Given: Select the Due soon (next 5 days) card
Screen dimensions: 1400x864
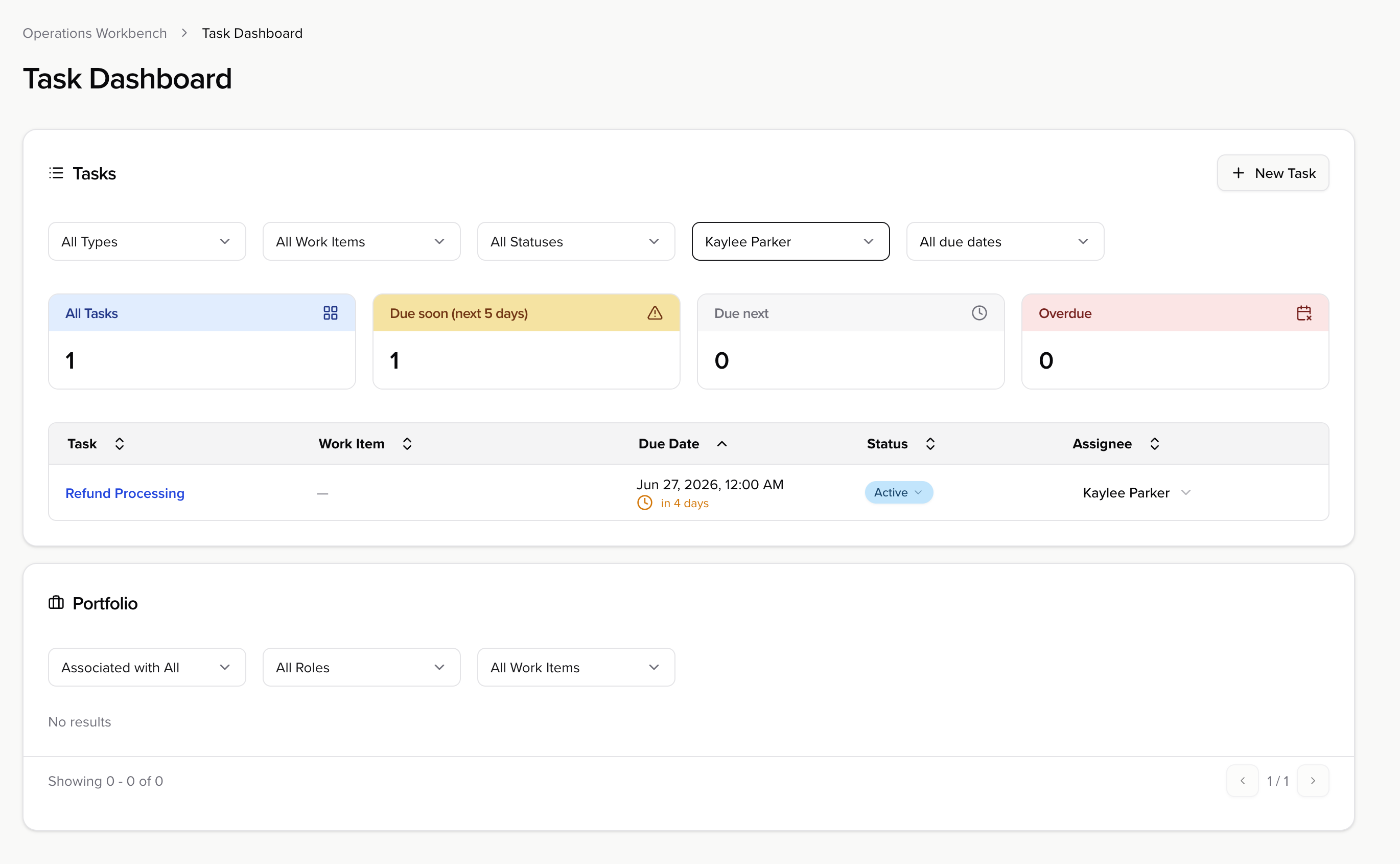Looking at the screenshot, I should (x=526, y=342).
